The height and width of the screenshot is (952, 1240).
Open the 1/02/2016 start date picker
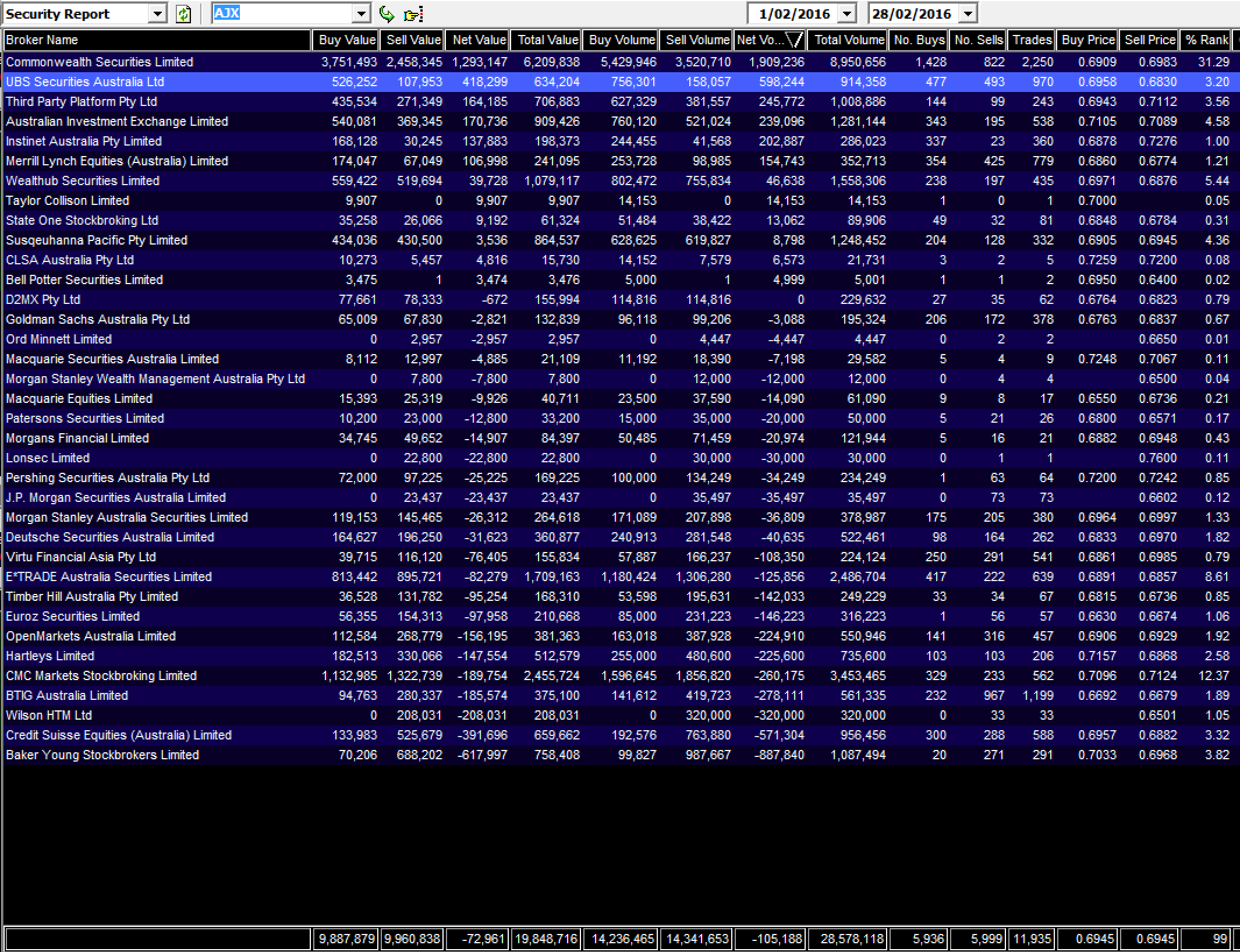pos(847,13)
